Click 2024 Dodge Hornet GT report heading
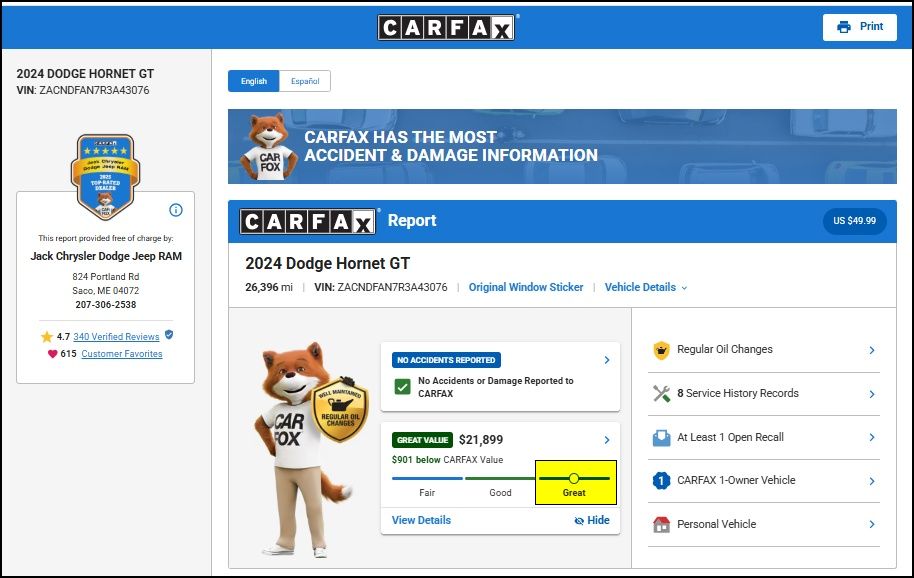Viewport: 914px width, 578px height. coord(328,263)
